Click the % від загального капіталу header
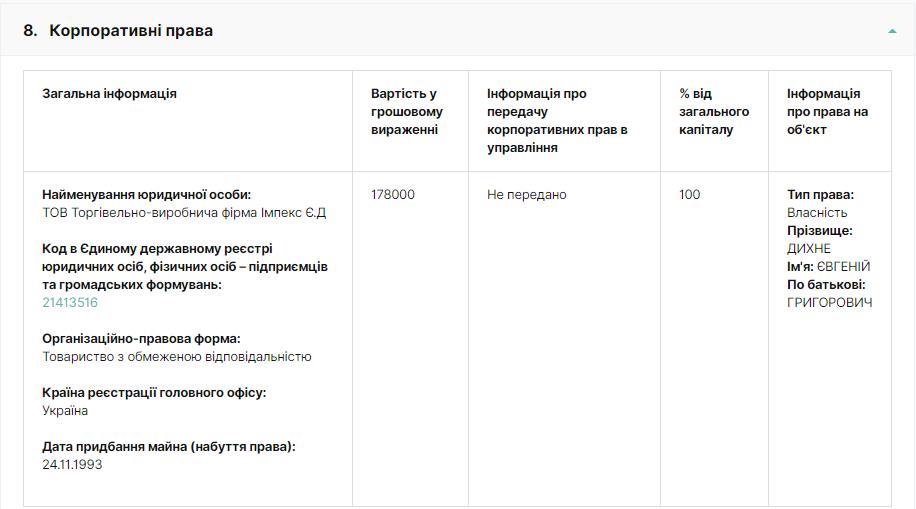 click(714, 112)
